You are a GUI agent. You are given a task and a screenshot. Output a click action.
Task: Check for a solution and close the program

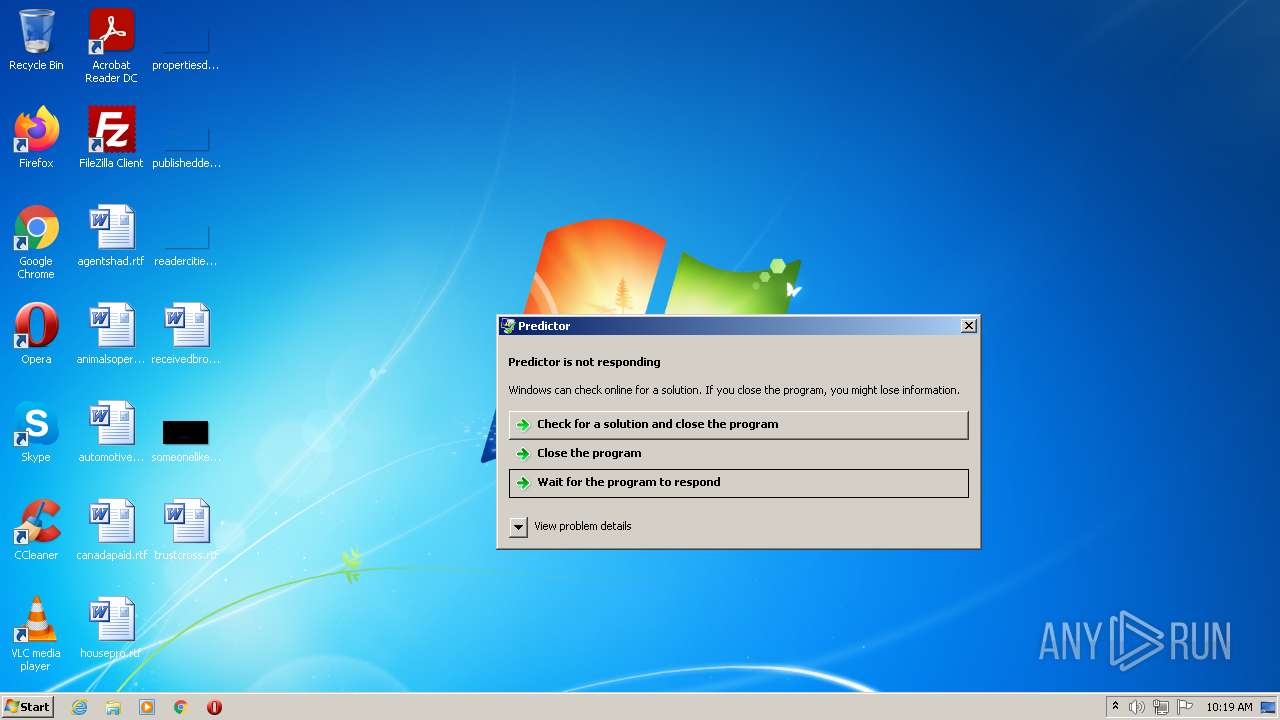coord(738,424)
